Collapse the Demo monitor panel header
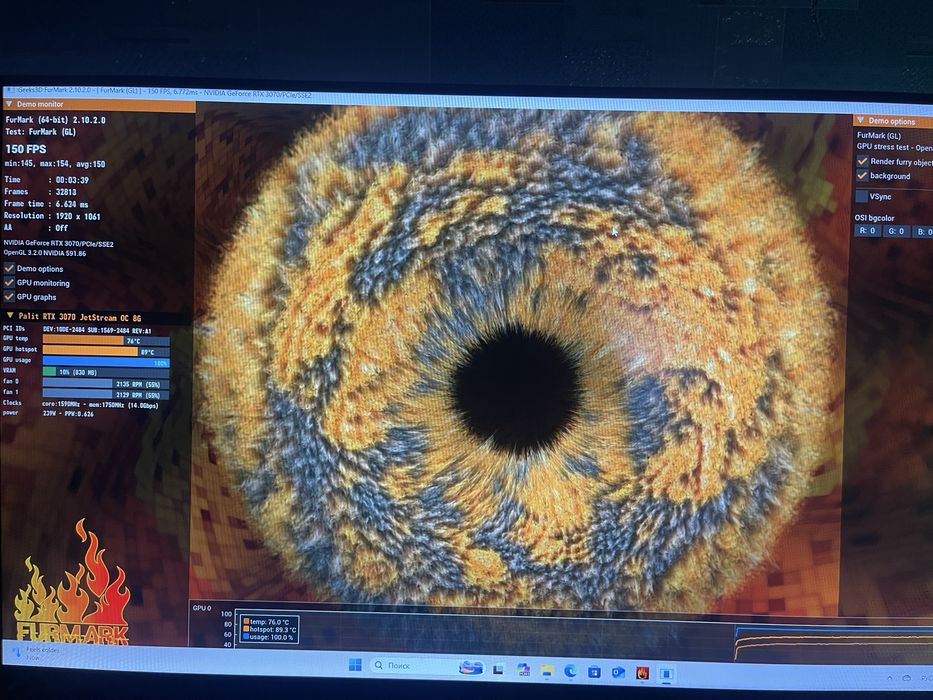The width and height of the screenshot is (933, 700). point(98,104)
